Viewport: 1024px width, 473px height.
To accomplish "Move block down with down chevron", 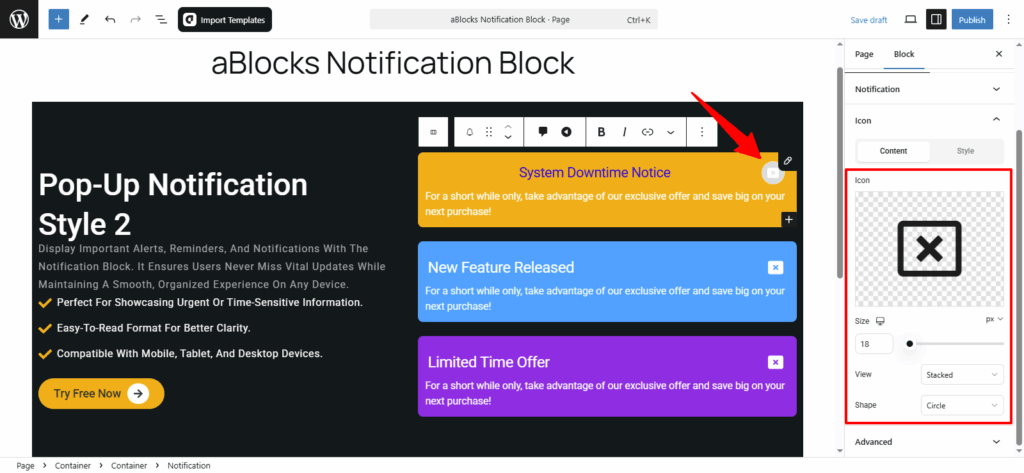I will [x=508, y=138].
